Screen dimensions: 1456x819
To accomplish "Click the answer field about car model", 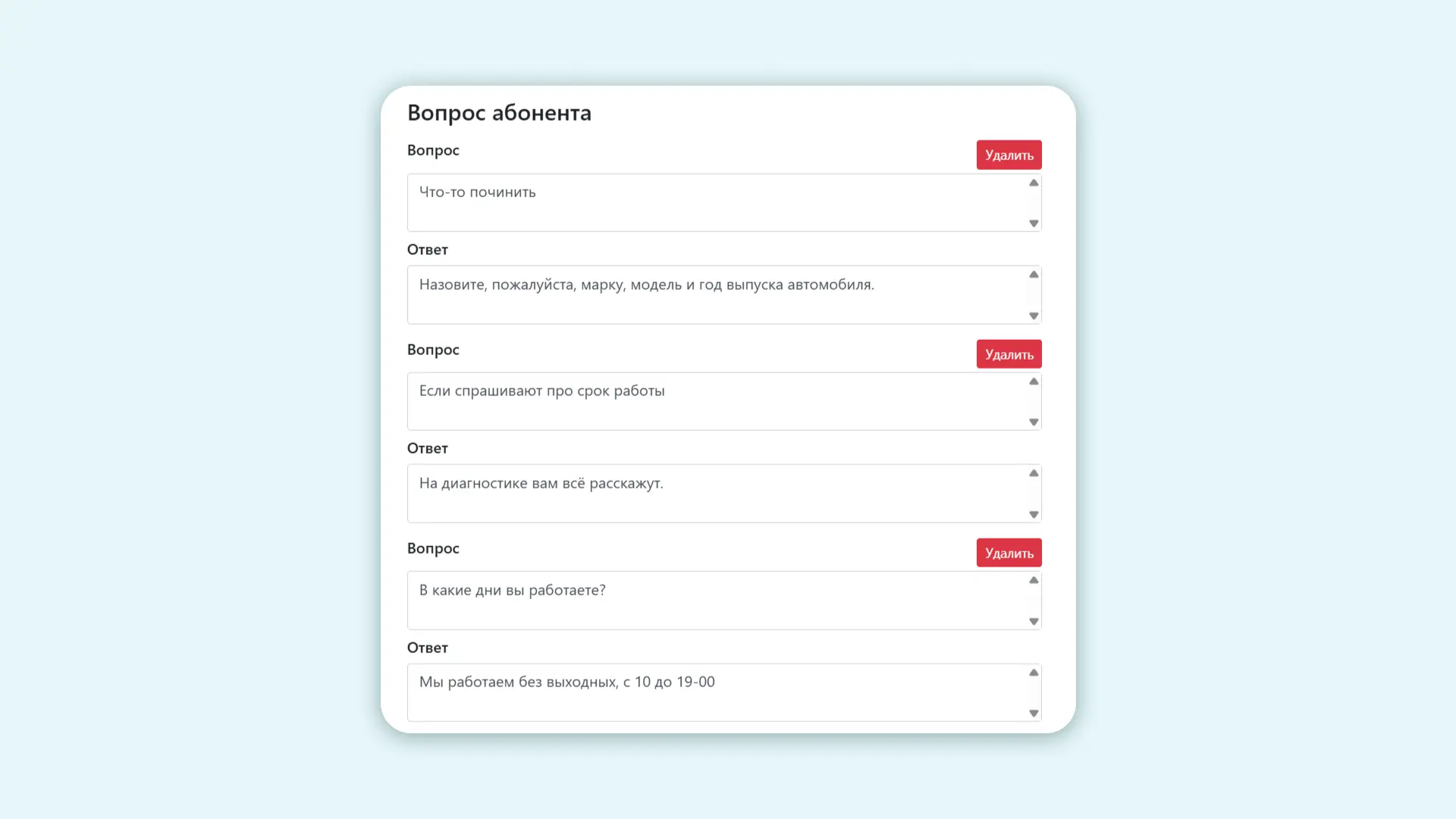I will pos(717,295).
